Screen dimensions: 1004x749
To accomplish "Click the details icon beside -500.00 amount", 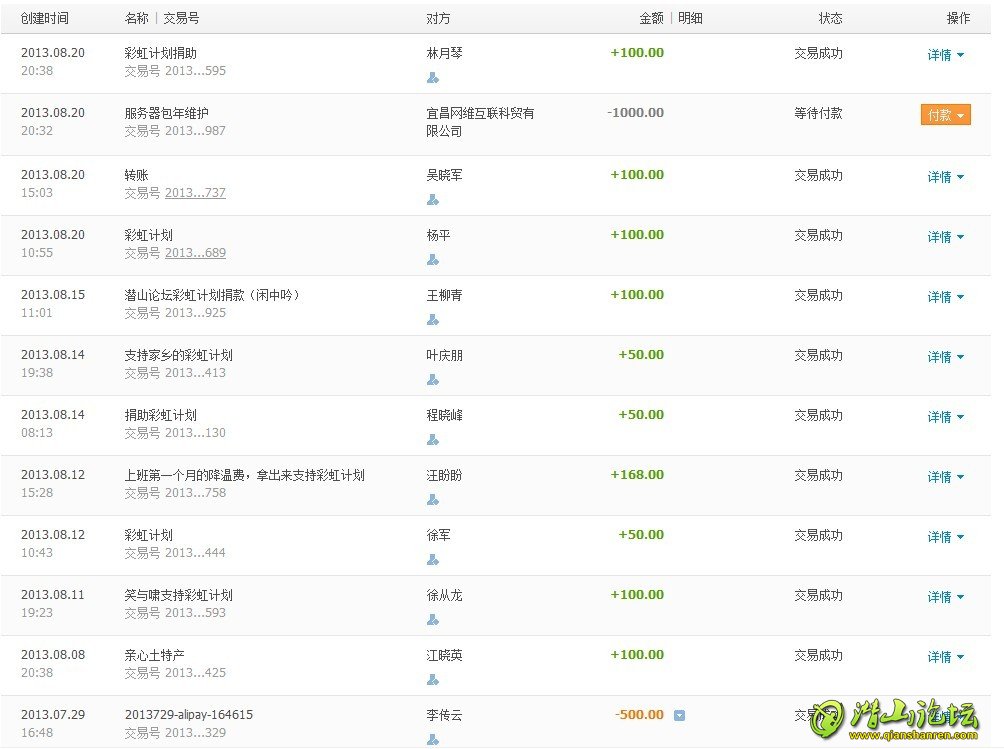I will point(679,715).
